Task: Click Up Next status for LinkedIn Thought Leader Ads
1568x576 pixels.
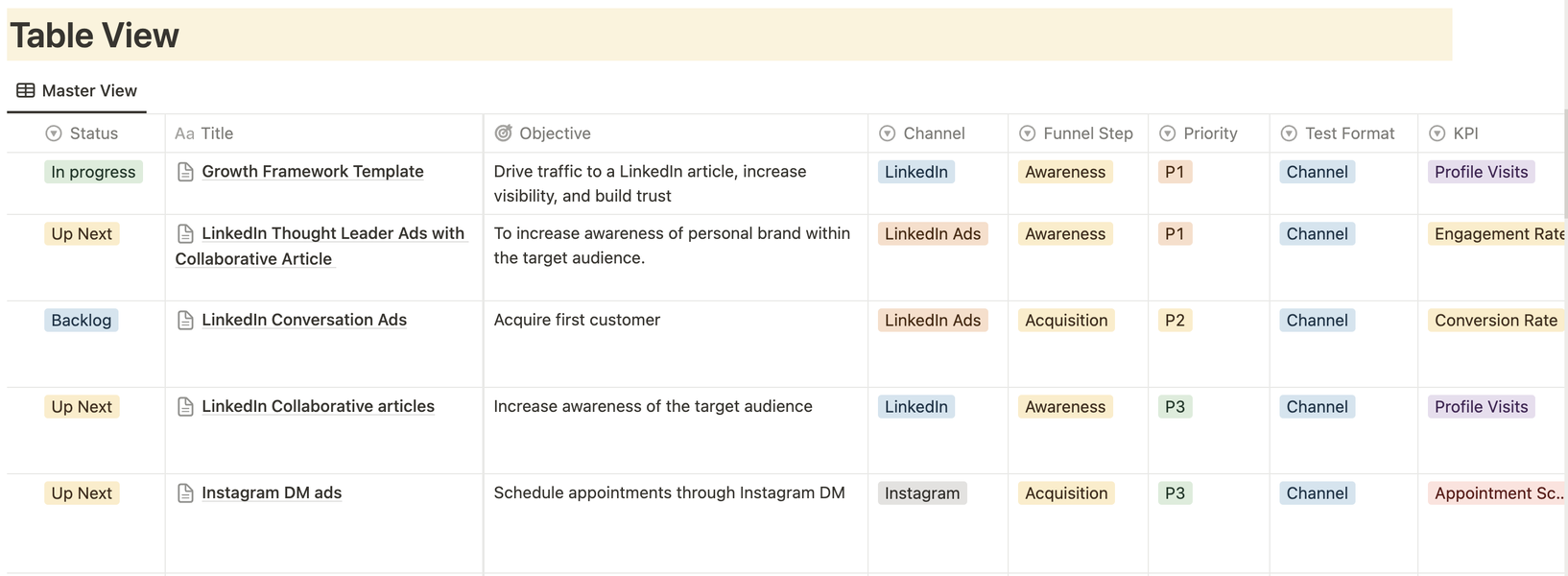Action: (x=82, y=233)
